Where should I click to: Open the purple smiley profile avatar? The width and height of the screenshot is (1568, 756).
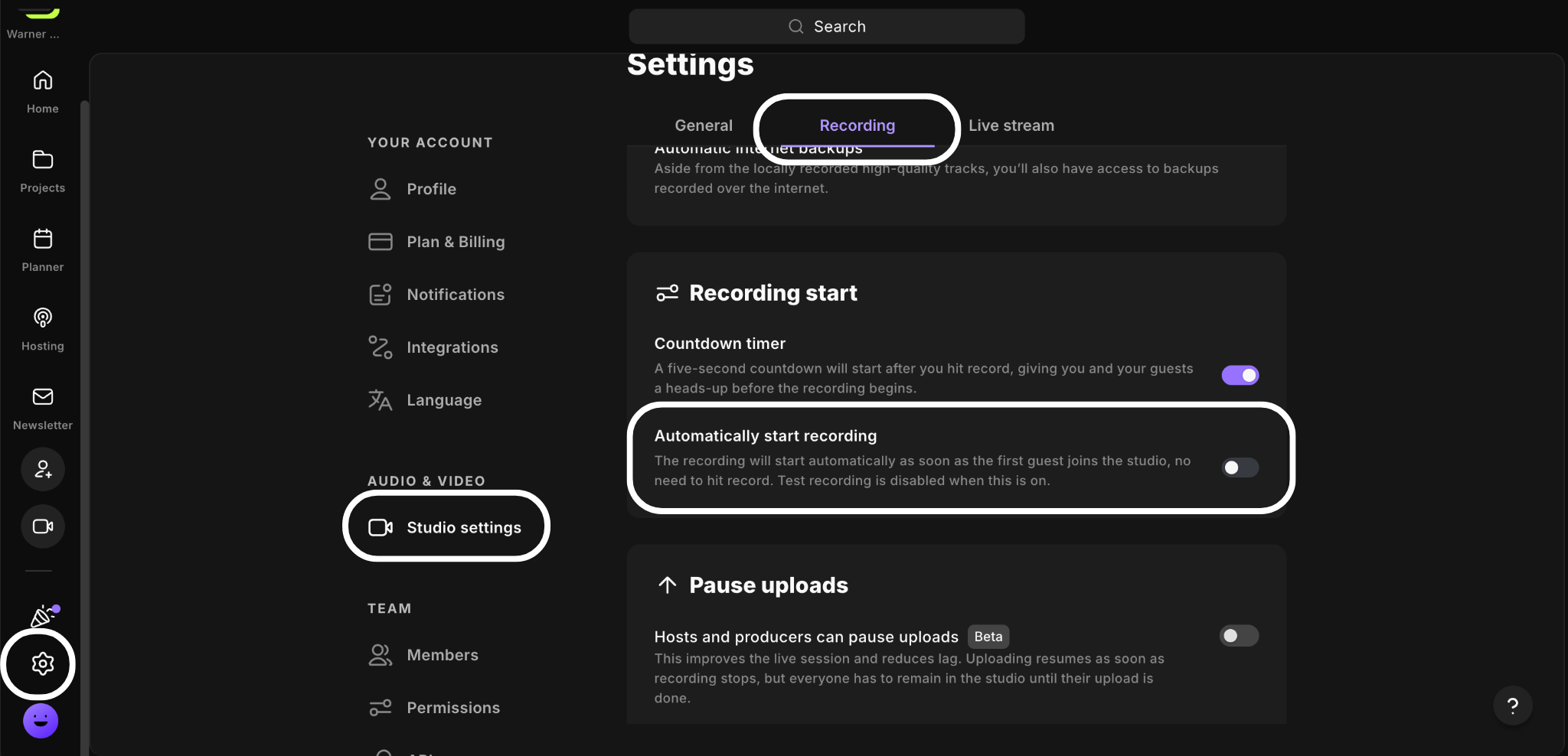41,721
